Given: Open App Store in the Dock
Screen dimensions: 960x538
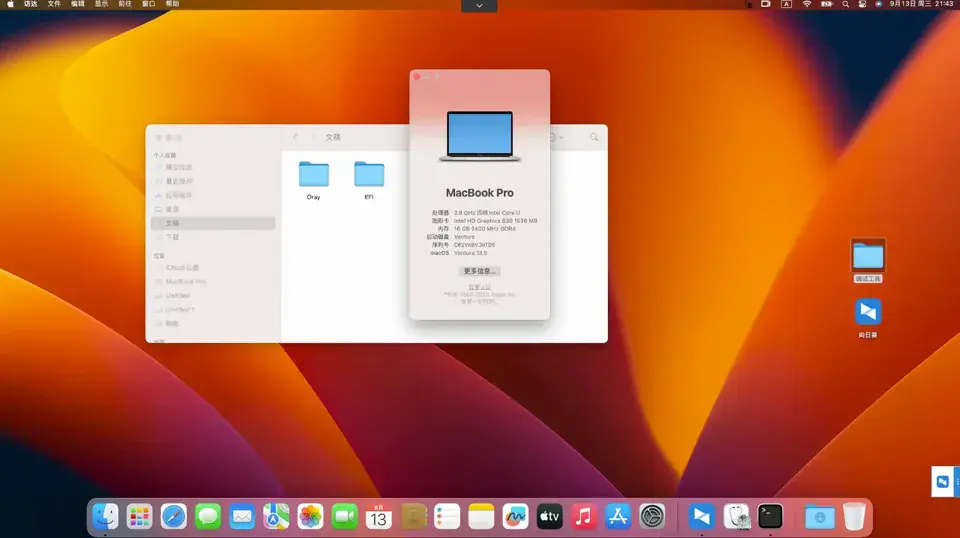Looking at the screenshot, I should pyautogui.click(x=618, y=517).
